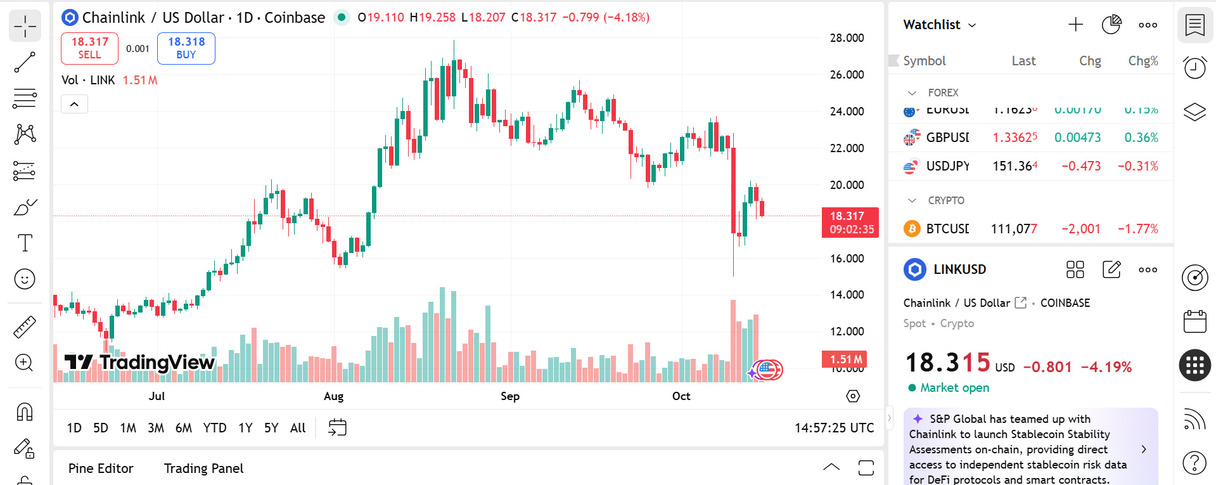This screenshot has width=1216, height=485.
Task: Open the Watchlist dropdown menu
Action: 940,25
